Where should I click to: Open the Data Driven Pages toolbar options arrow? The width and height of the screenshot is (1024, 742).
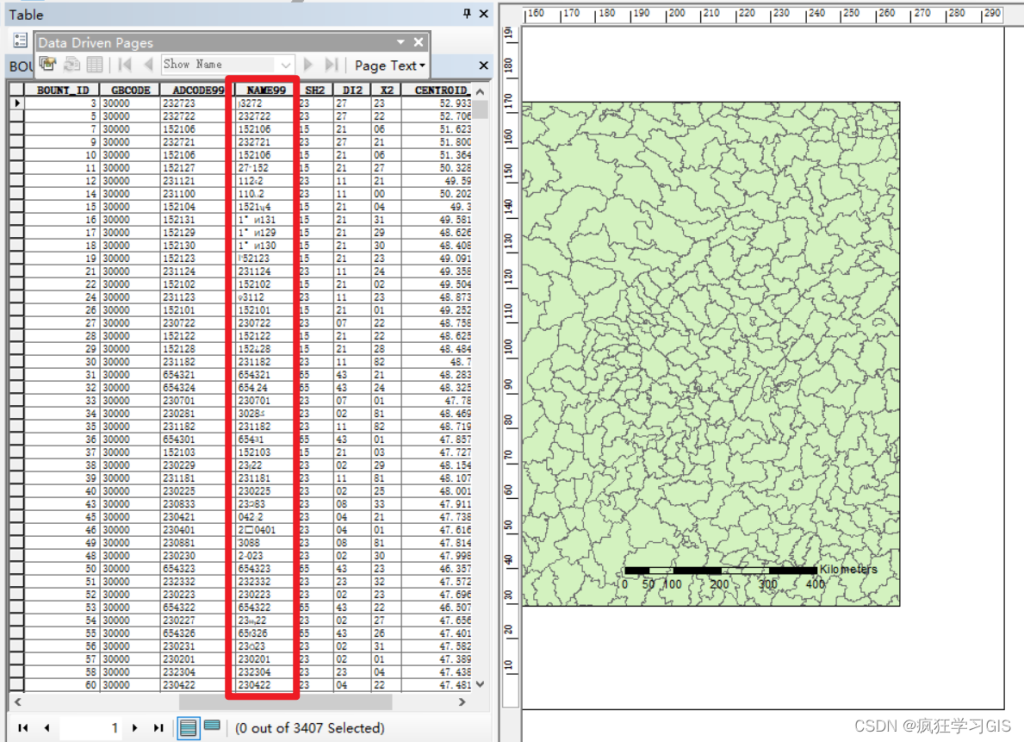coord(402,41)
